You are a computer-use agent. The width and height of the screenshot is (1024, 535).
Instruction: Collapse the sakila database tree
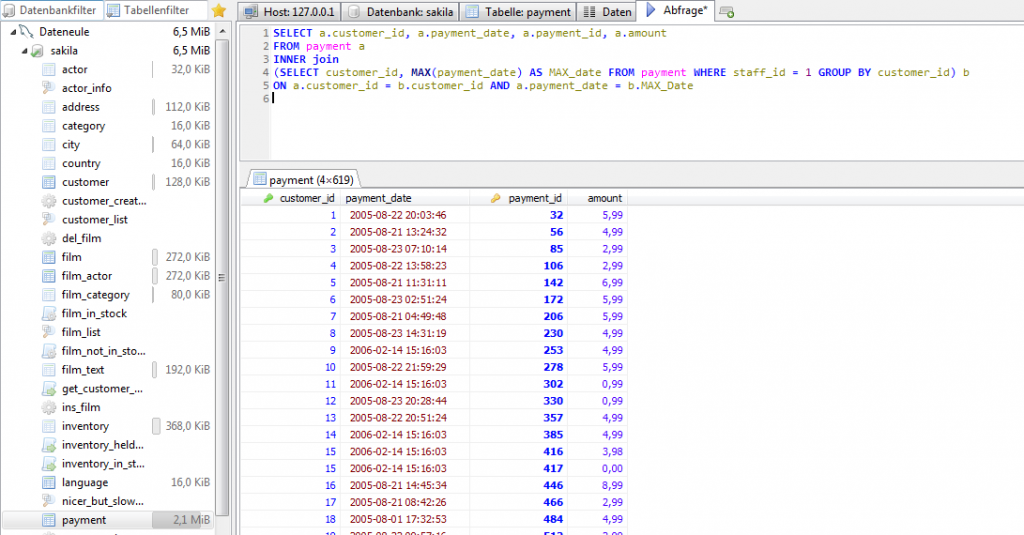[24, 50]
